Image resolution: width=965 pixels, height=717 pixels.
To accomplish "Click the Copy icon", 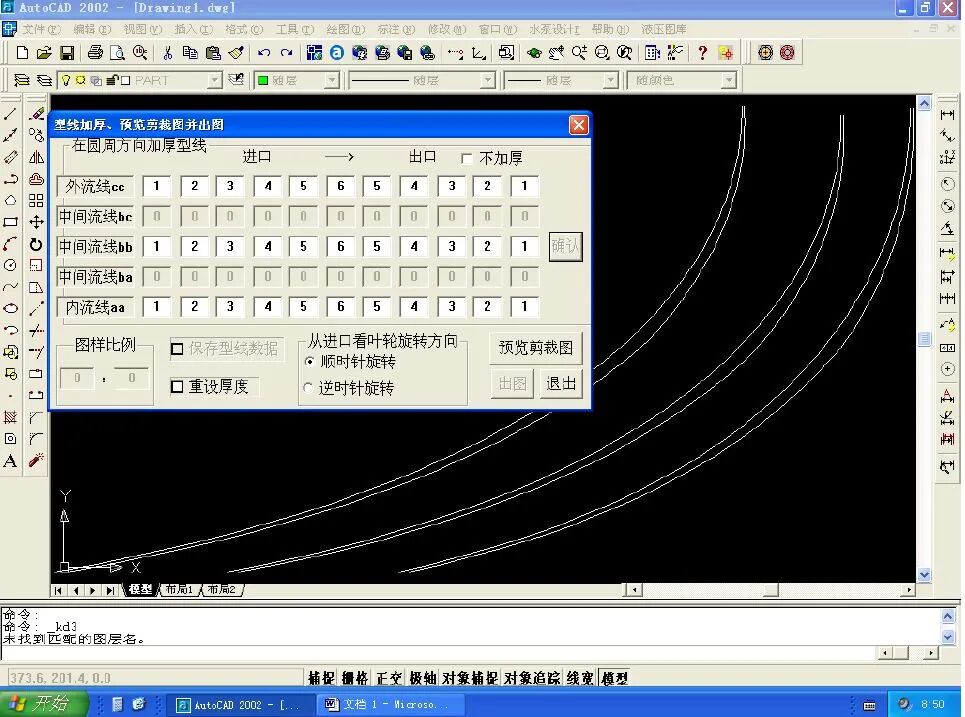I will click(190, 53).
